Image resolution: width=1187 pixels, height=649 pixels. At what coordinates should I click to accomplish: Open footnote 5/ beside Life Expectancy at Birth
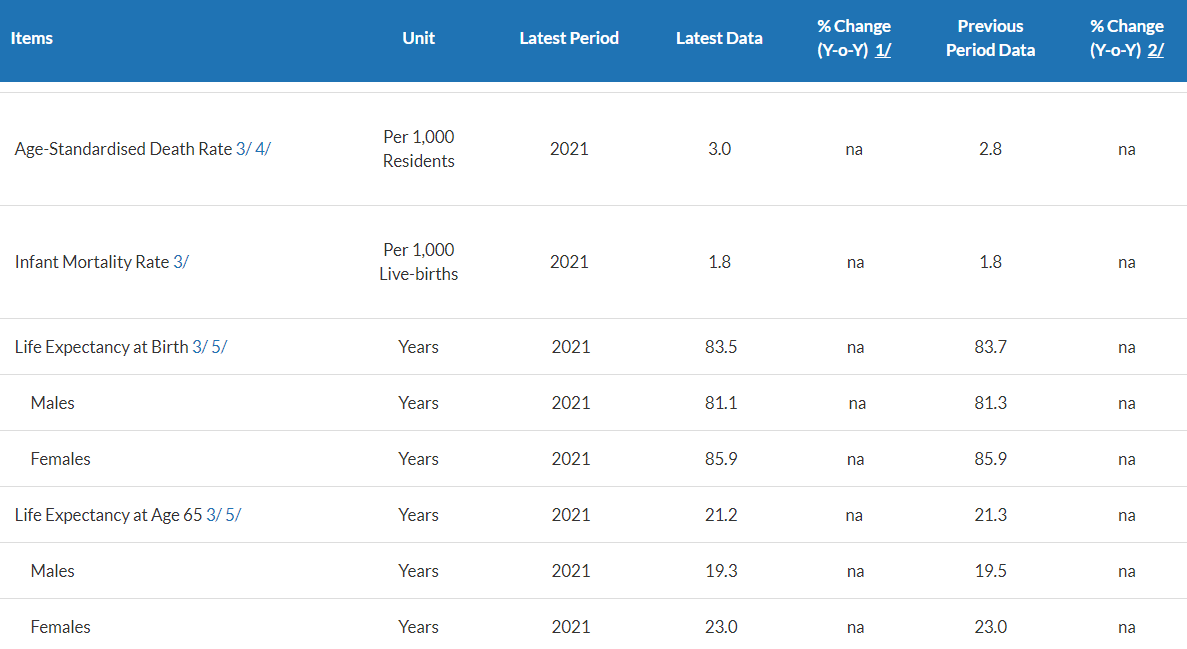click(219, 347)
